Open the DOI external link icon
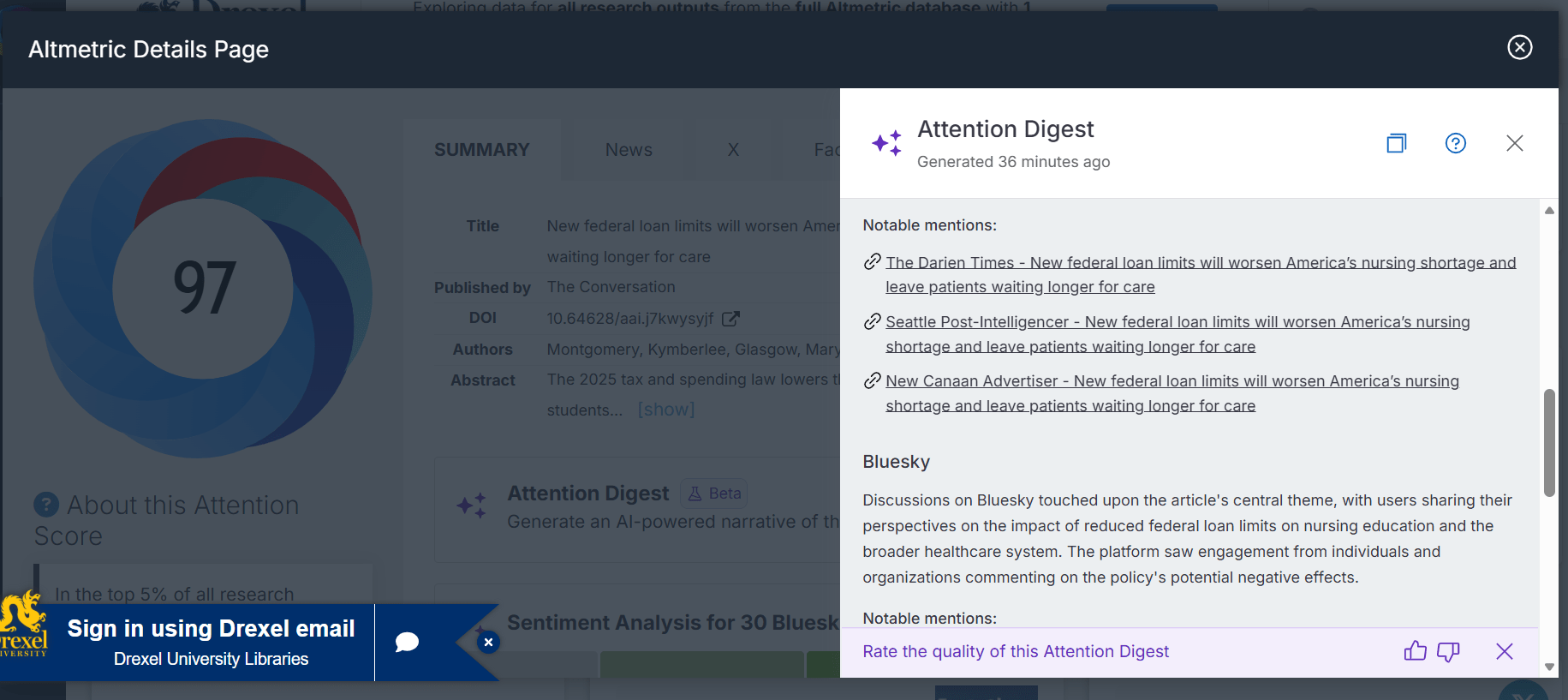 (x=730, y=319)
